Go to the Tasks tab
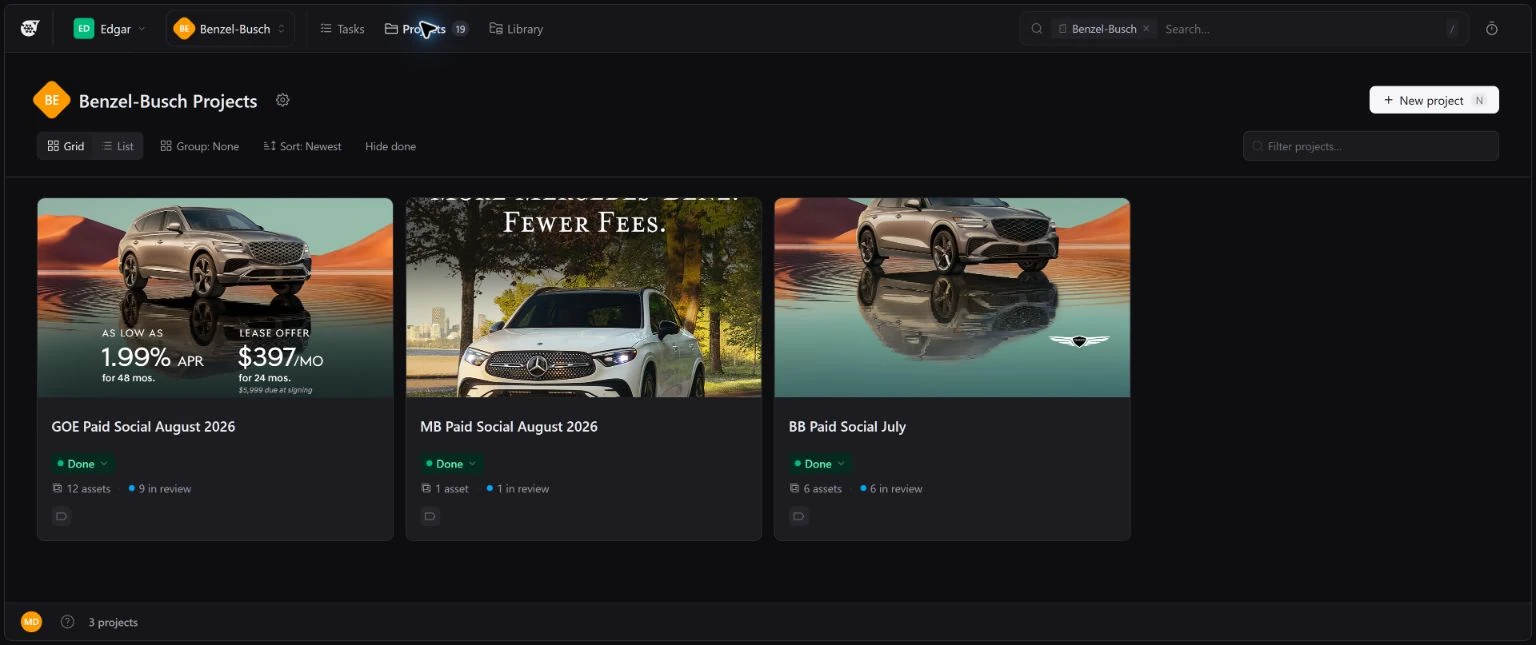Image resolution: width=1536 pixels, height=645 pixels. [342, 29]
